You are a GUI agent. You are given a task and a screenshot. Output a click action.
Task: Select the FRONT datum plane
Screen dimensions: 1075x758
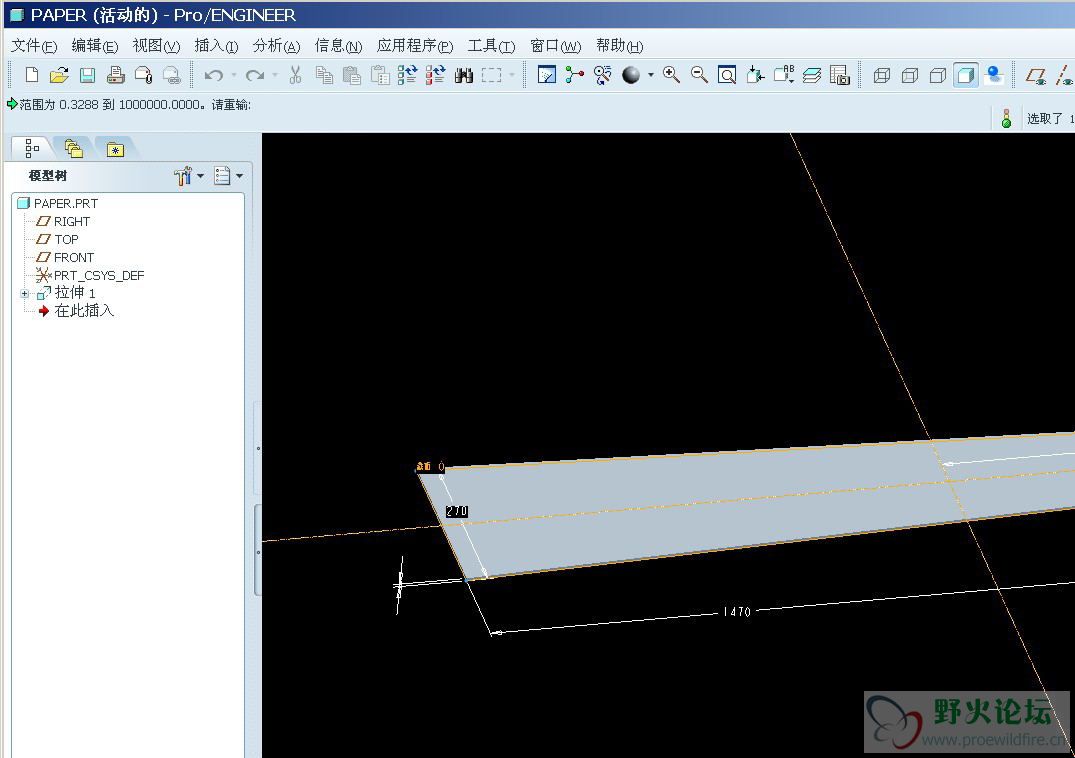[65, 257]
